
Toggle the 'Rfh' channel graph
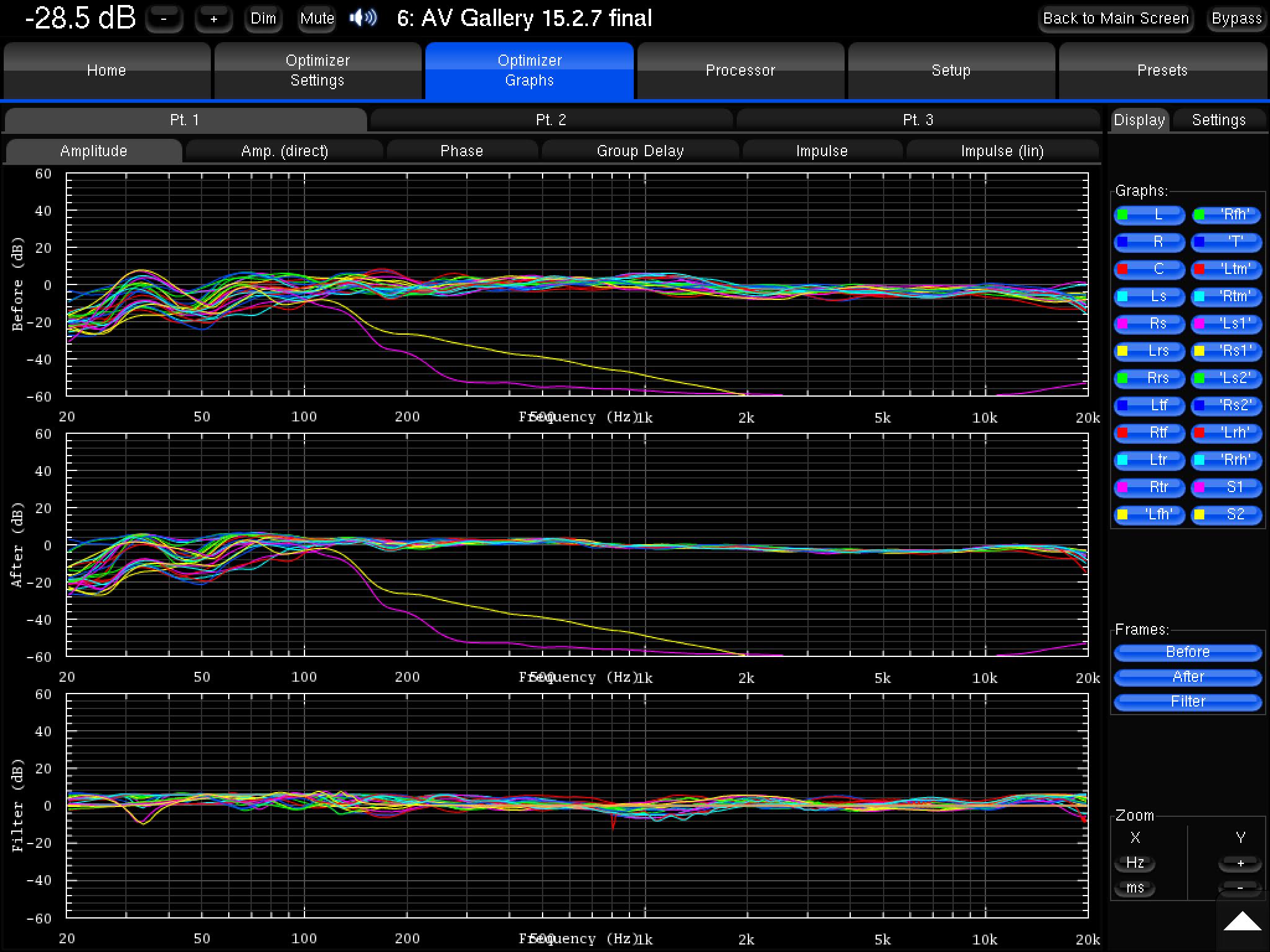pos(1227,215)
